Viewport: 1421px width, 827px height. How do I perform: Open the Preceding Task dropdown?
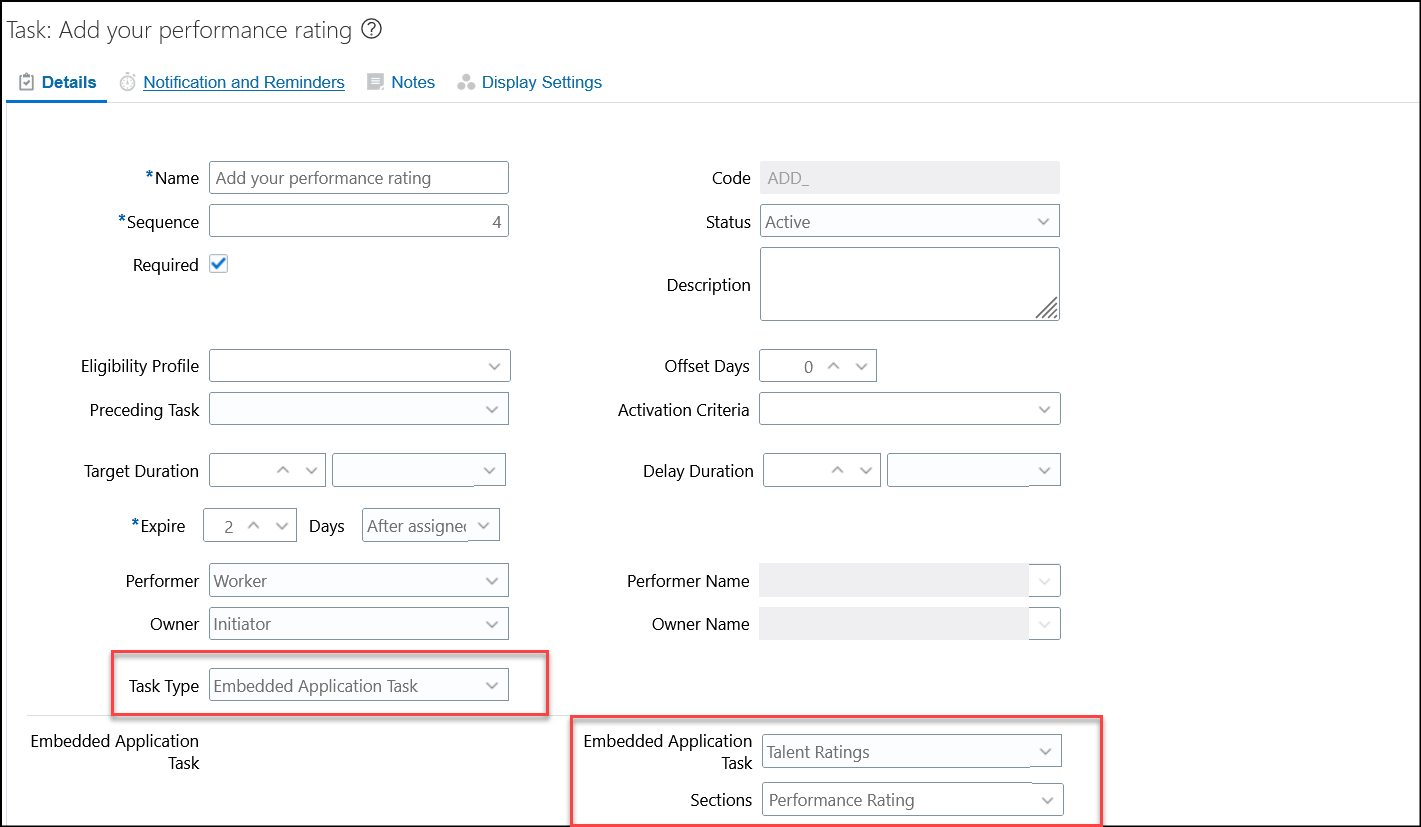point(359,409)
